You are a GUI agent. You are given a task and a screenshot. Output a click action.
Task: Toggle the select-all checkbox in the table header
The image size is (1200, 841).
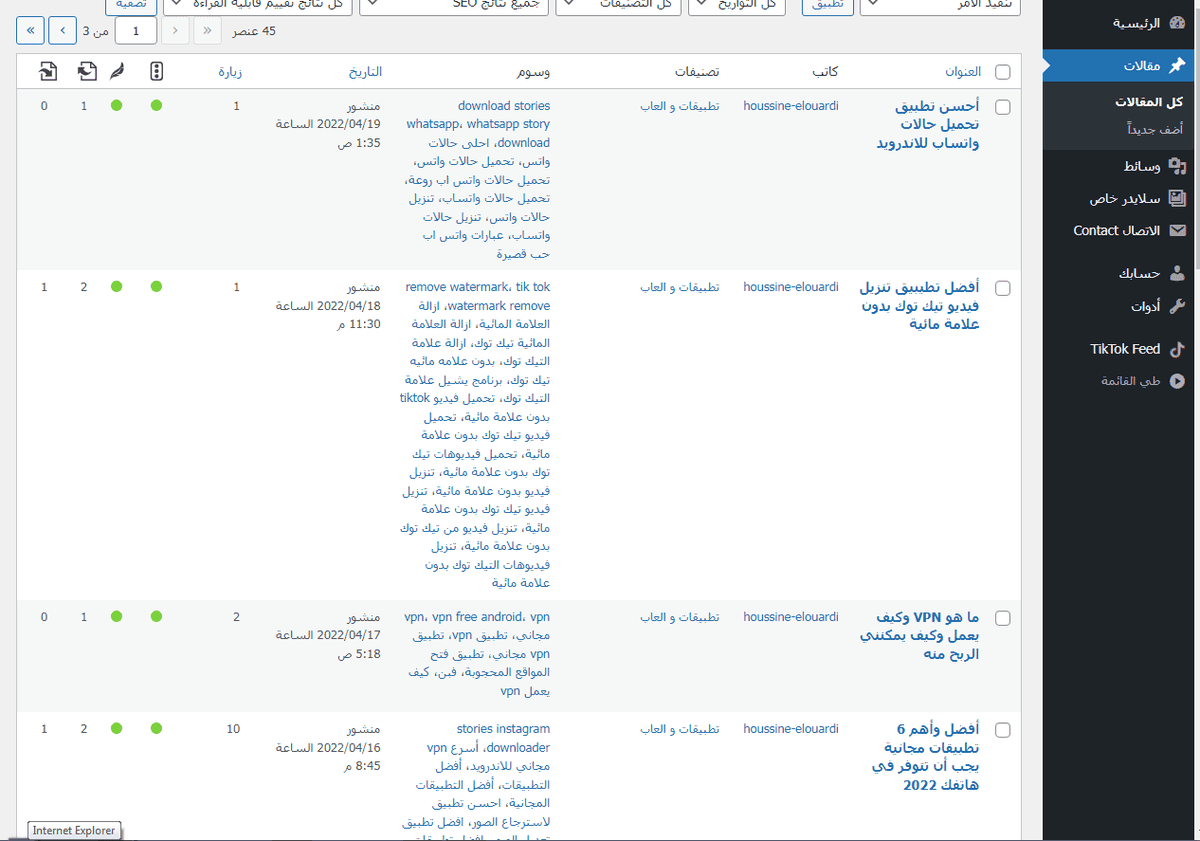point(1003,72)
